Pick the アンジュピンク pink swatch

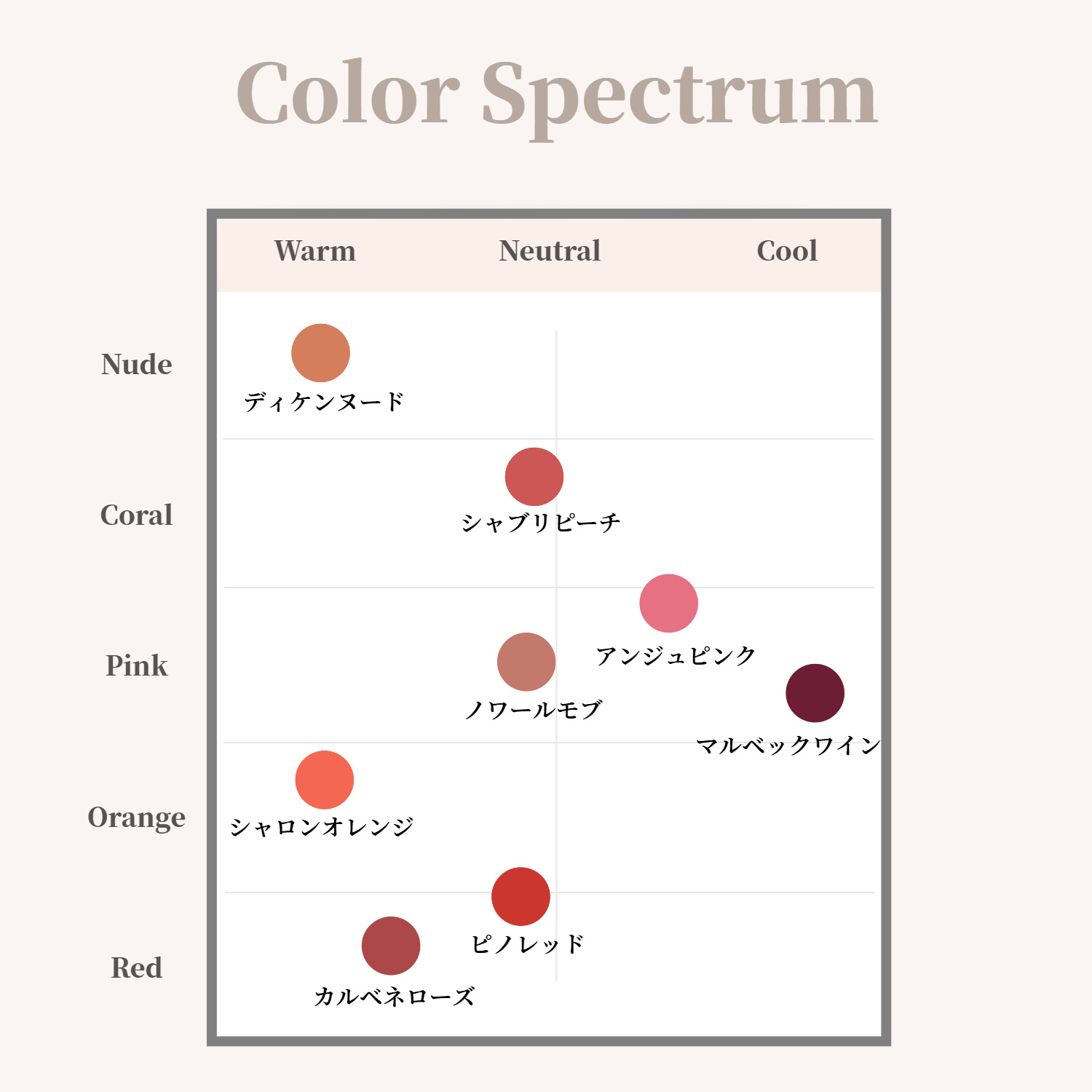(669, 604)
